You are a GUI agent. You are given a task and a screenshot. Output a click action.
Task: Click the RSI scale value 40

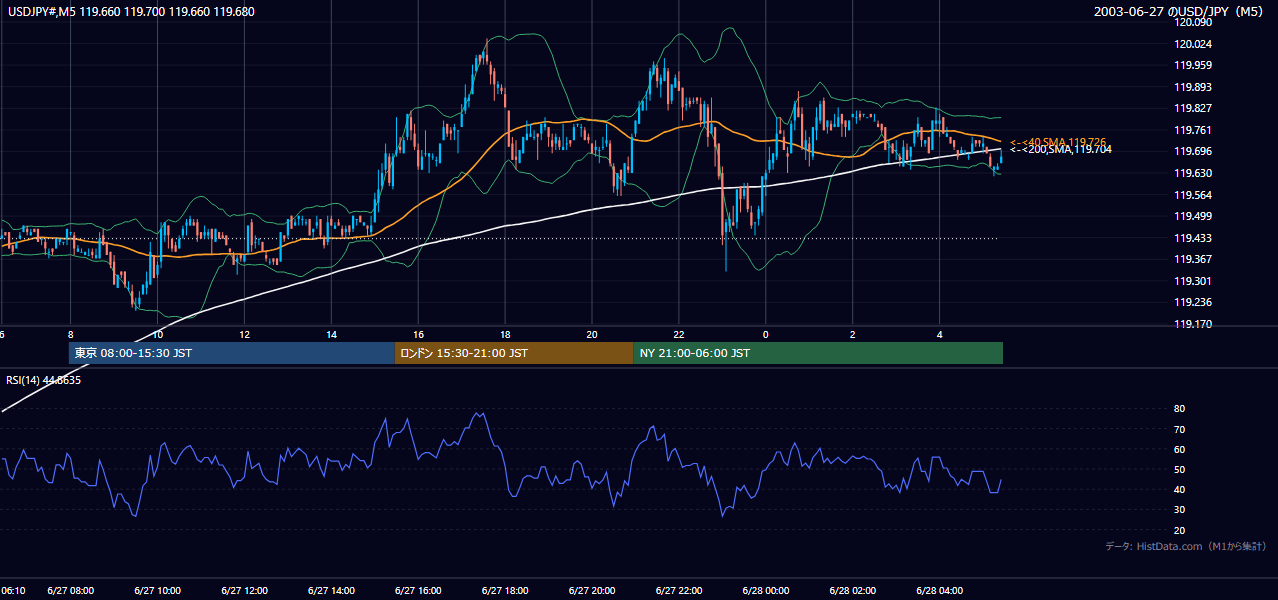click(x=1179, y=489)
